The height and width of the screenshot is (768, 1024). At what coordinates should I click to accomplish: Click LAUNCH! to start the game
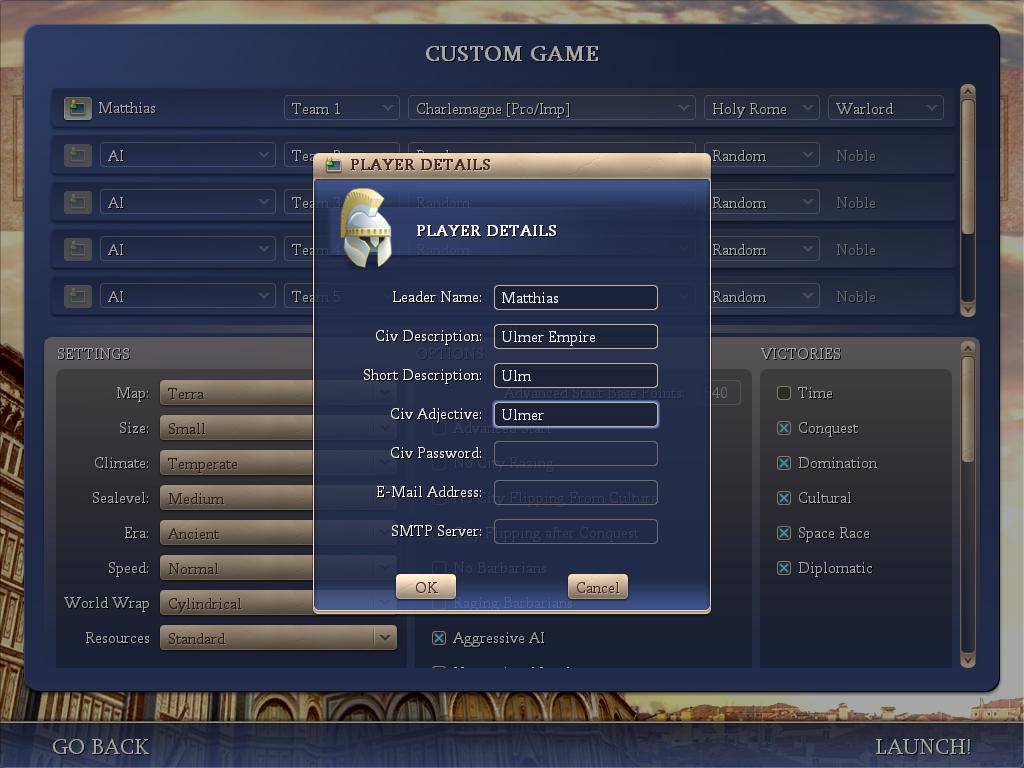click(x=923, y=746)
